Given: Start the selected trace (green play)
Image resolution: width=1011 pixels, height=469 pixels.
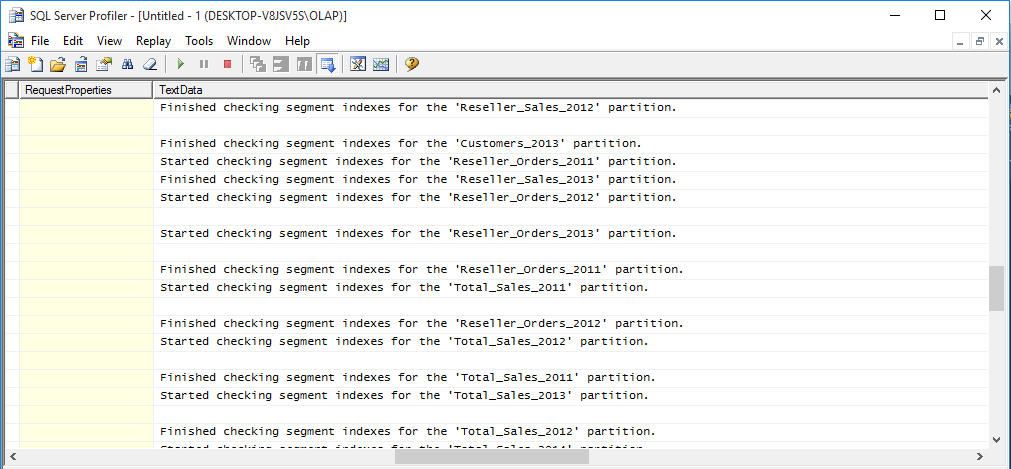Looking at the screenshot, I should [x=181, y=65].
